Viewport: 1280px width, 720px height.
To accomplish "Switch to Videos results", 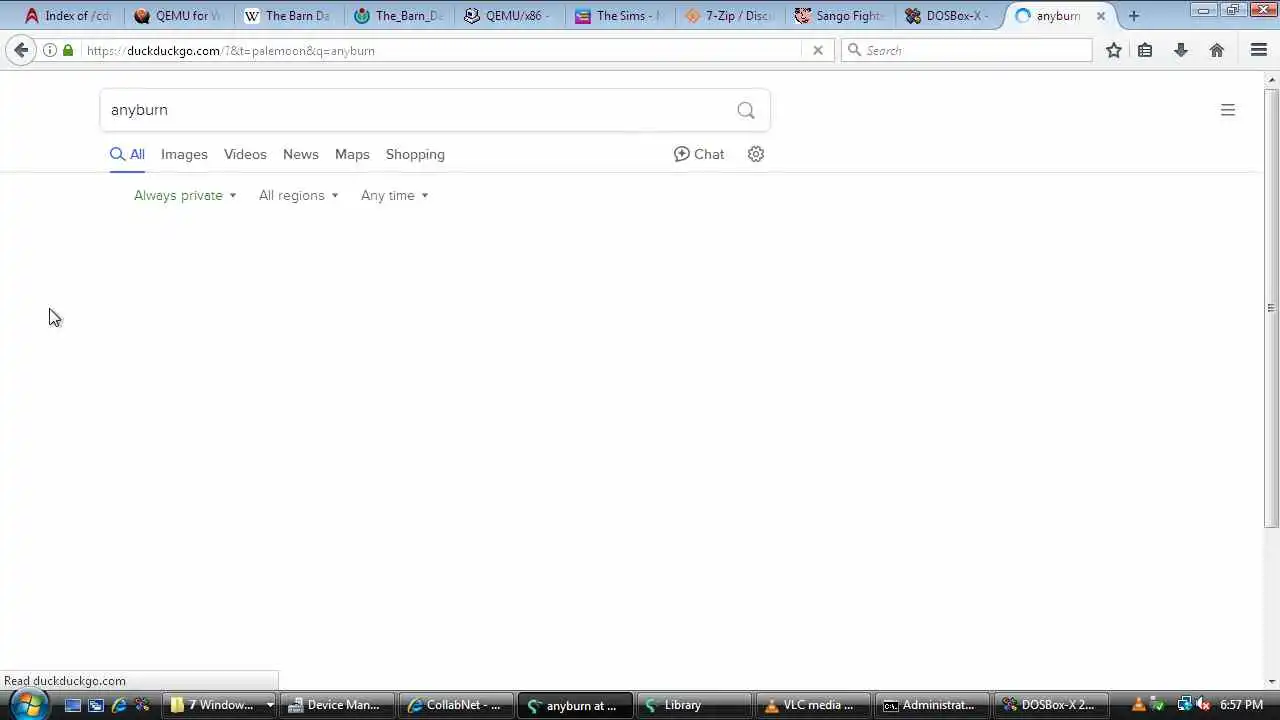I will pos(245,154).
